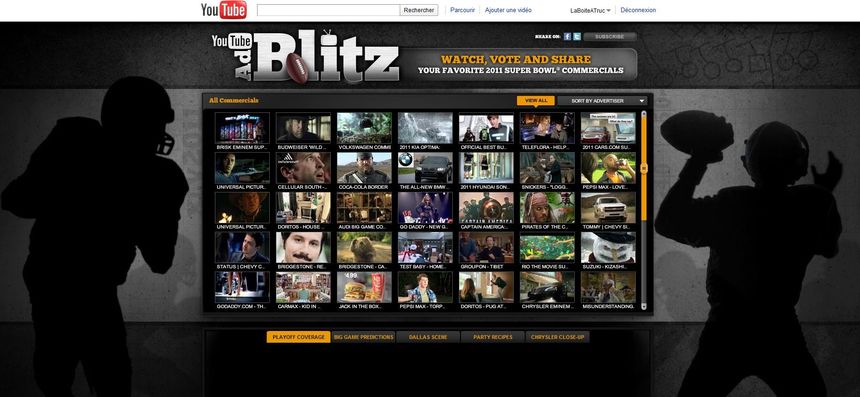Image resolution: width=860 pixels, height=397 pixels.
Task: Click the Watch, Vote and Share banner
Action: [x=519, y=65]
